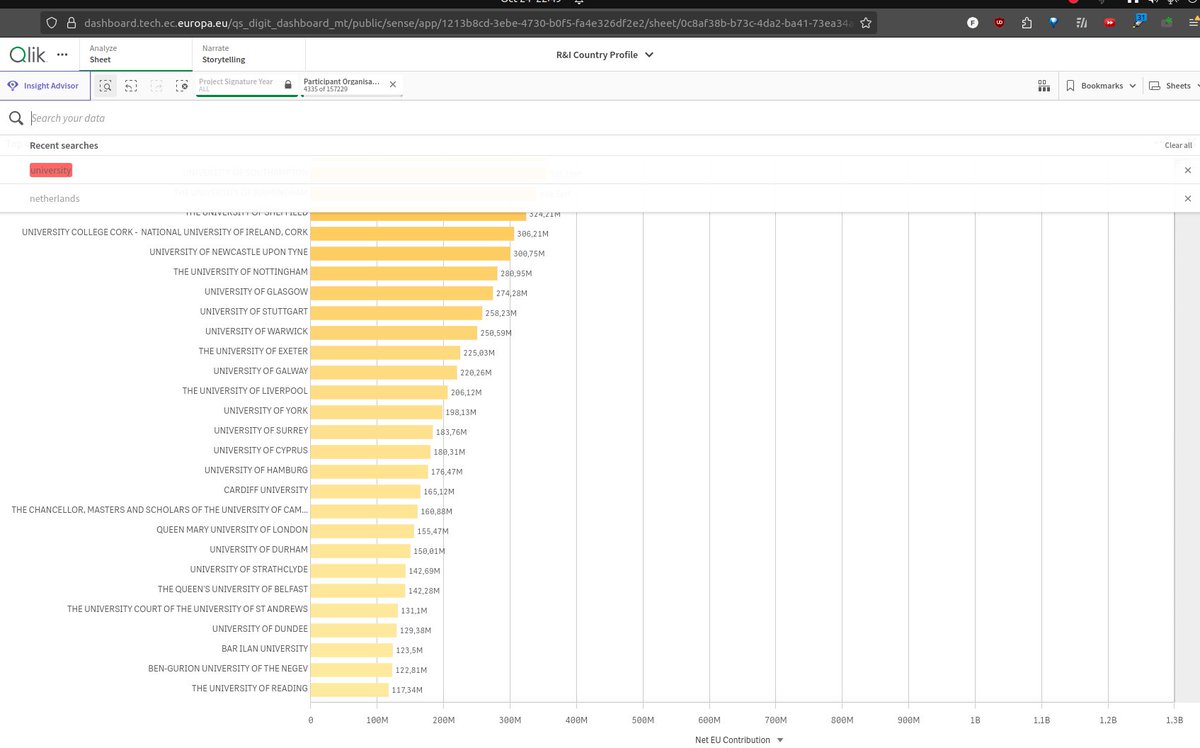Viewport: 1200px width, 748px height.
Task: Click label UNIVERSITY OF DUNDEE
Action: coord(260,629)
